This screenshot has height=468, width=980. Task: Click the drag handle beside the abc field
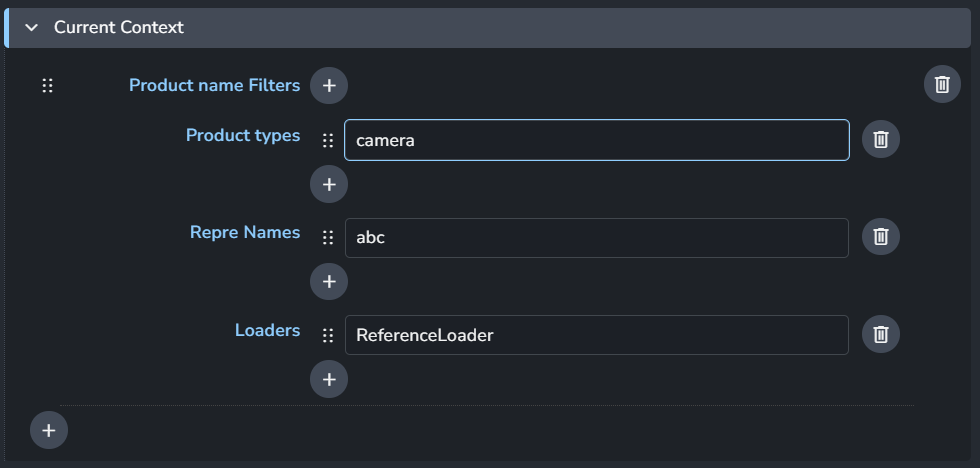[x=328, y=238]
